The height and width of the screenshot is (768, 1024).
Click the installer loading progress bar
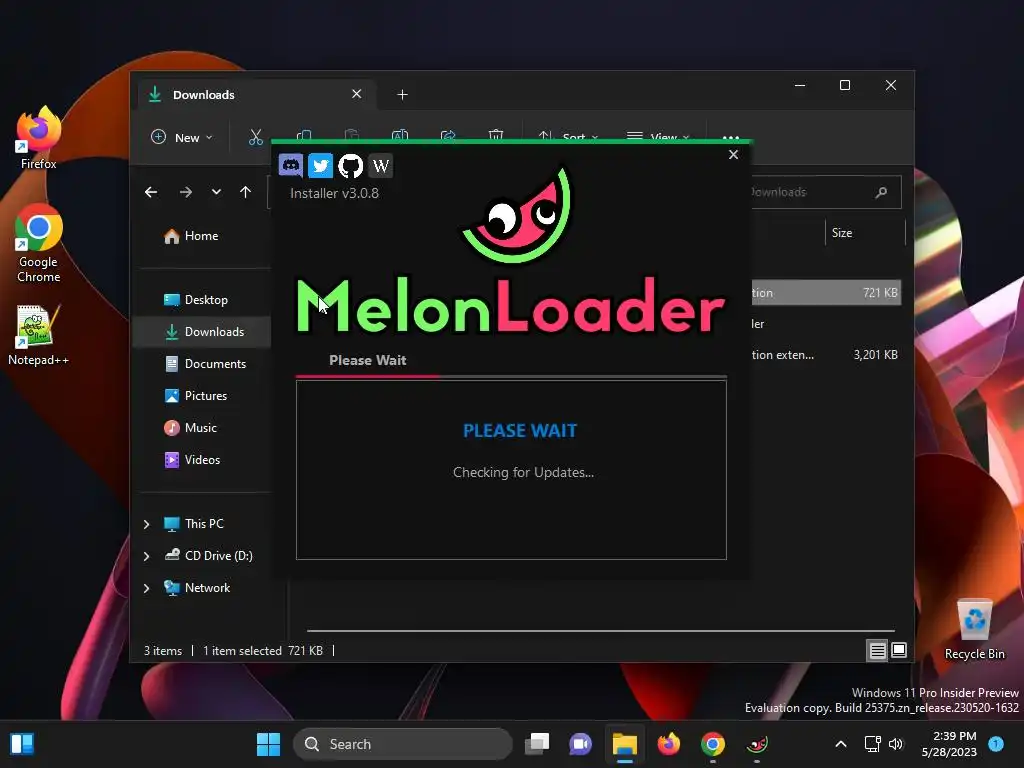pos(511,377)
